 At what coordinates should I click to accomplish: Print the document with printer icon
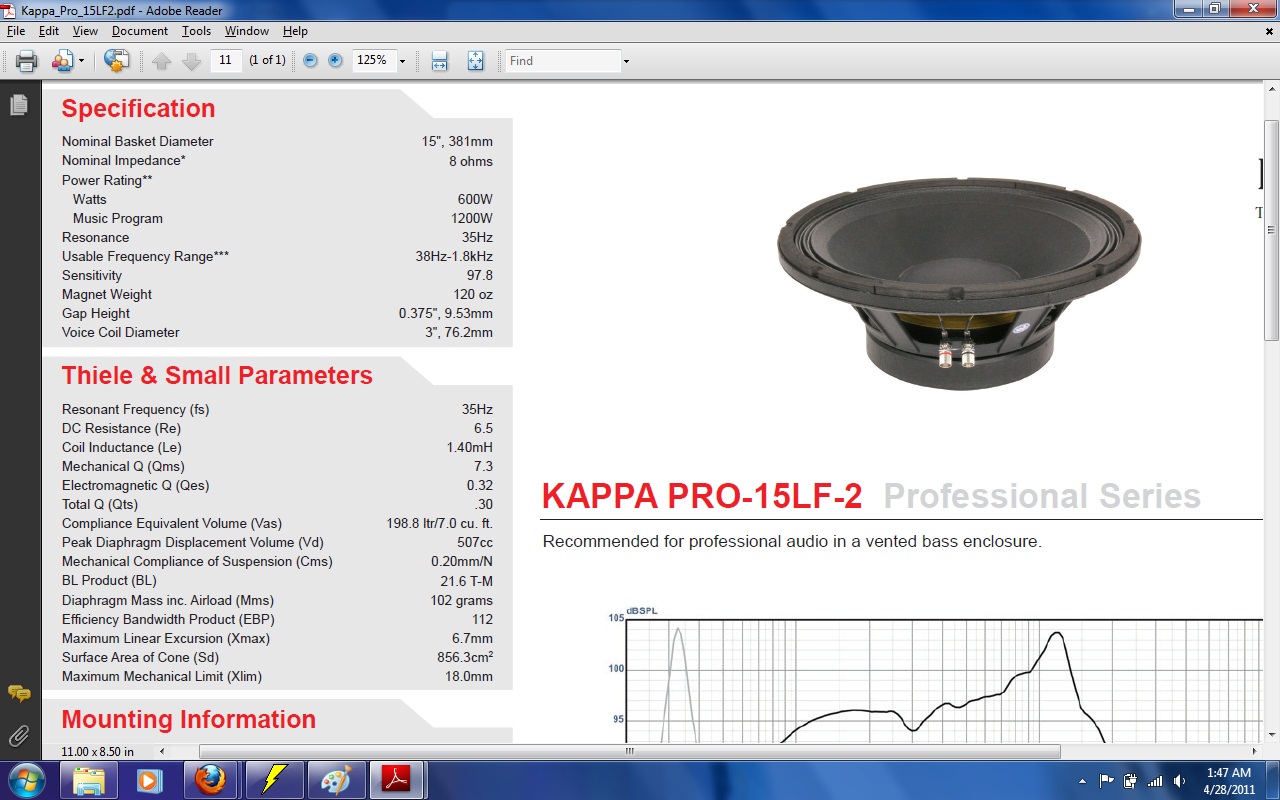[27, 61]
